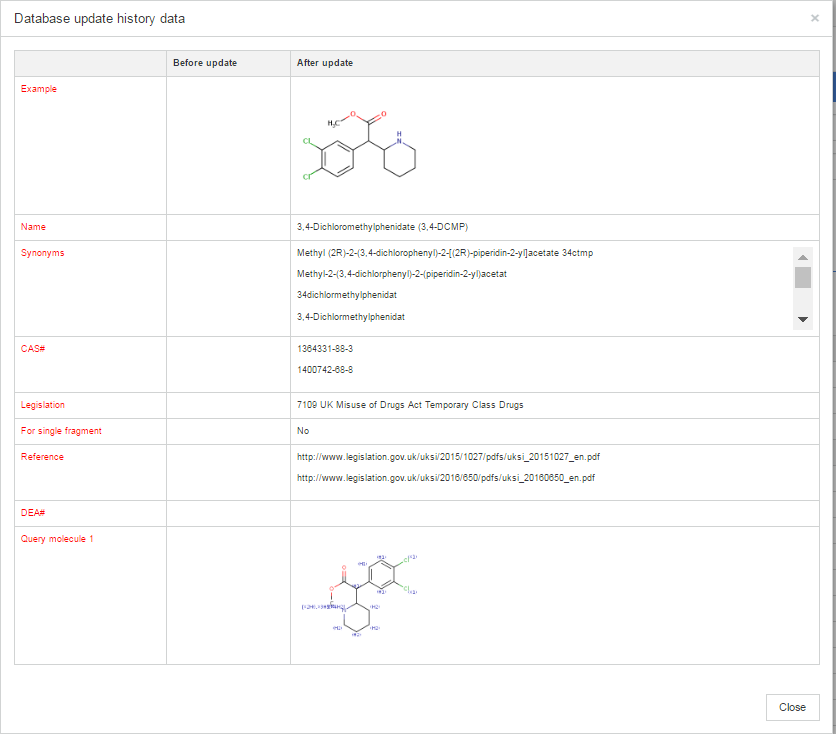Click the Example molecule structure image

click(x=358, y=146)
